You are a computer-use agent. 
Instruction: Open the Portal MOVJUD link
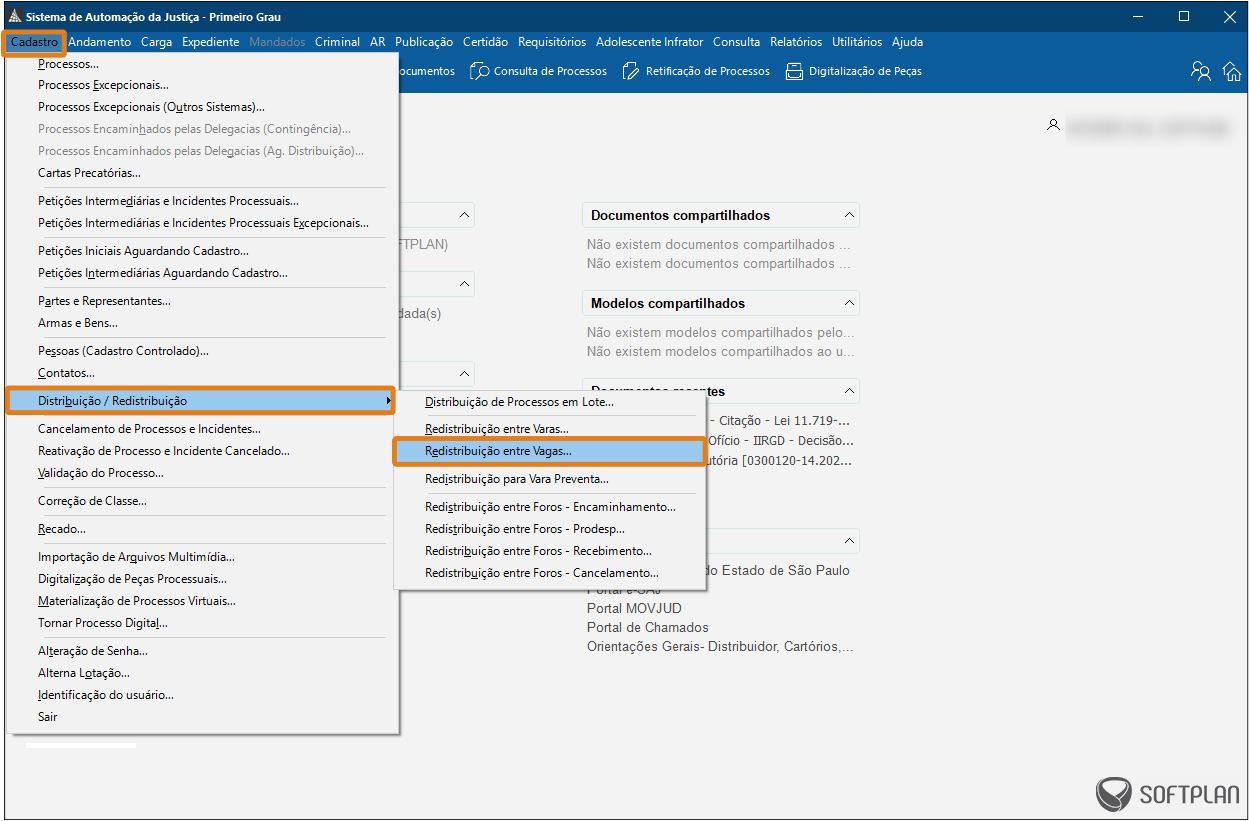(634, 609)
